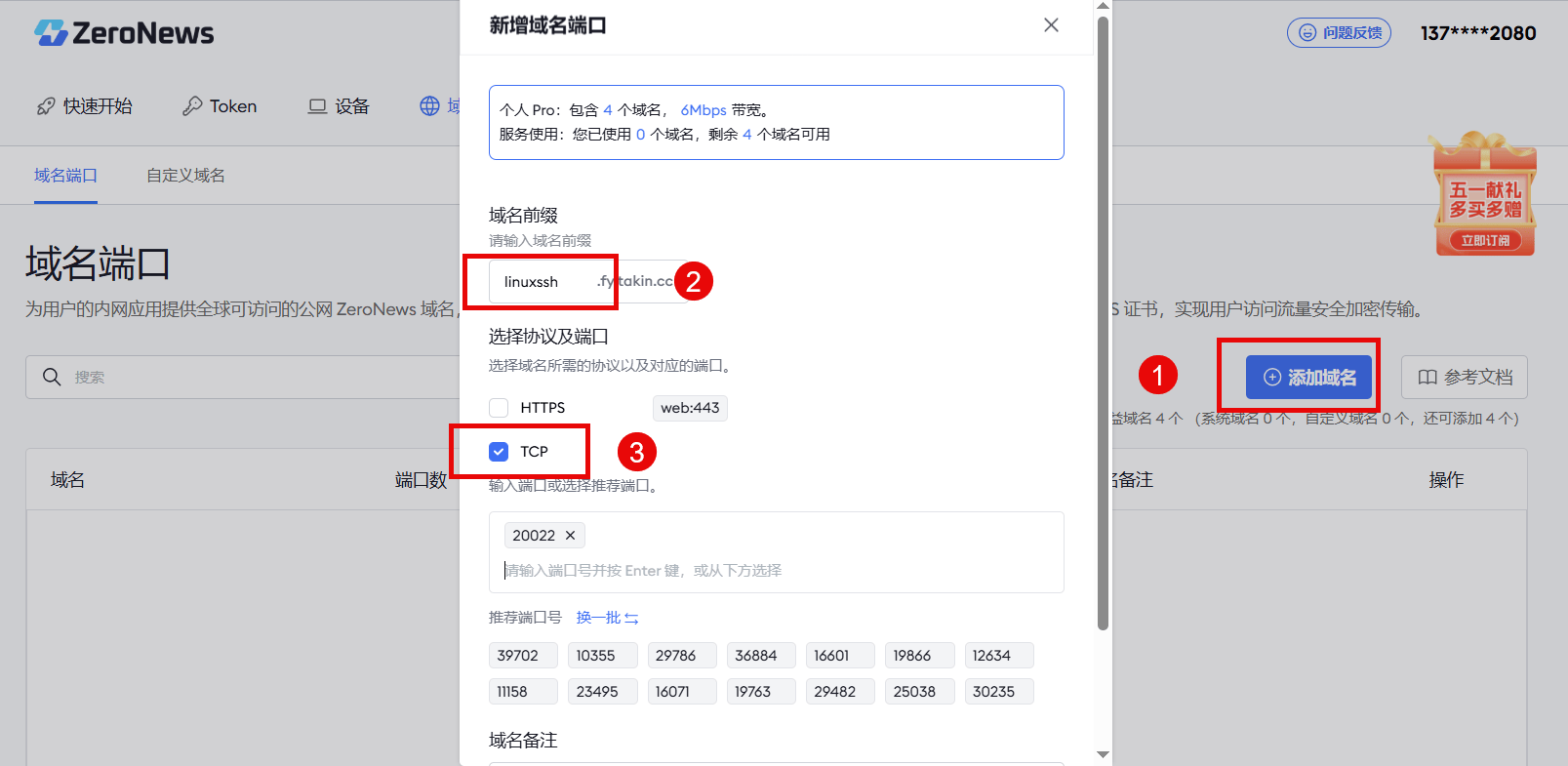Switch to the 自定义域名 tab
Image resolution: width=1568 pixels, height=766 pixels.
point(185,176)
